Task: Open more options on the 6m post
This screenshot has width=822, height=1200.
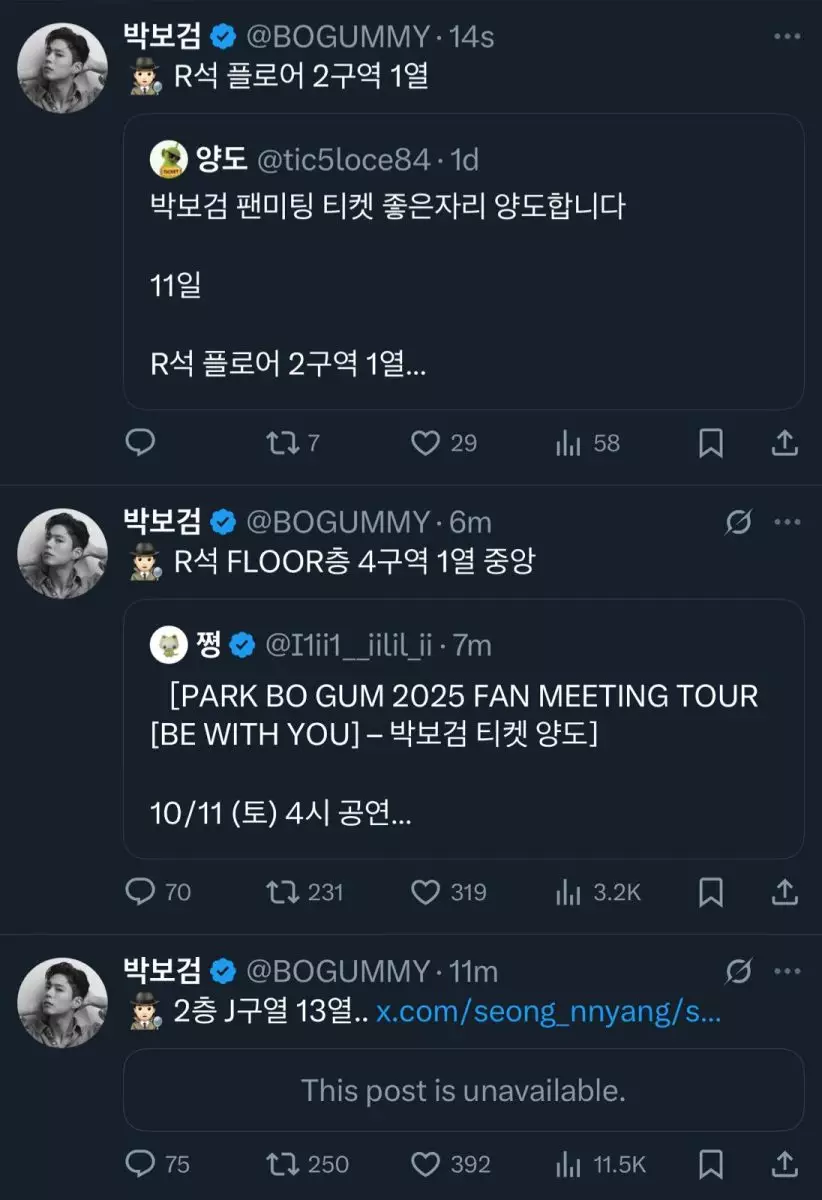Action: [x=788, y=522]
